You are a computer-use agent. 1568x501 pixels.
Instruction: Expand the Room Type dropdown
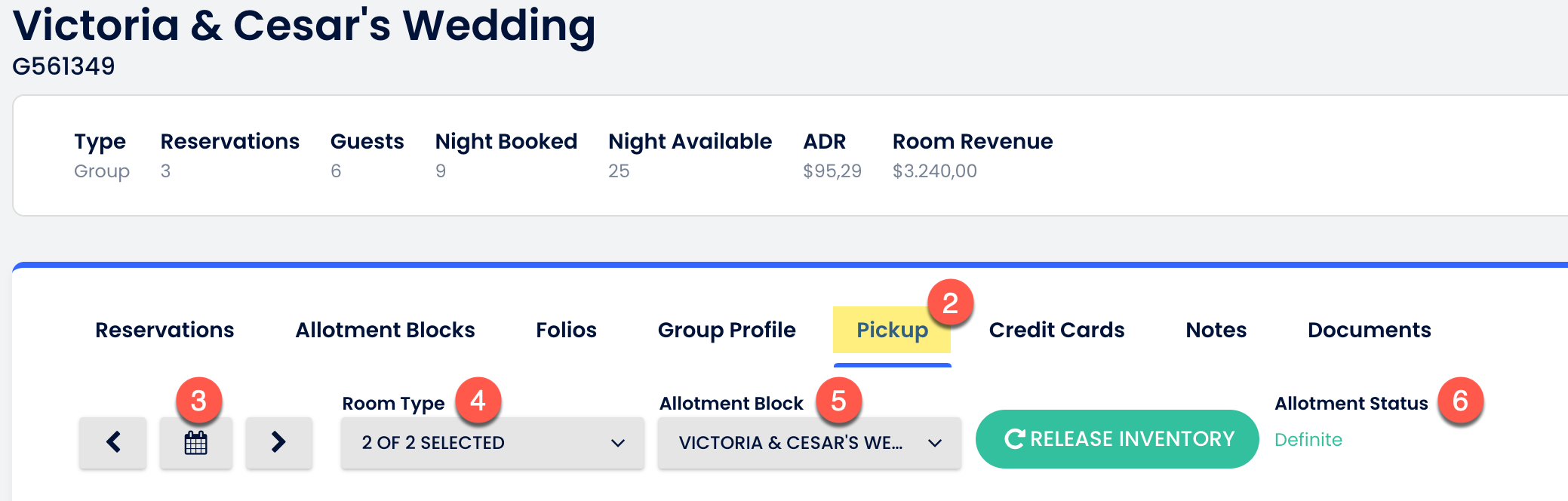pyautogui.click(x=493, y=443)
